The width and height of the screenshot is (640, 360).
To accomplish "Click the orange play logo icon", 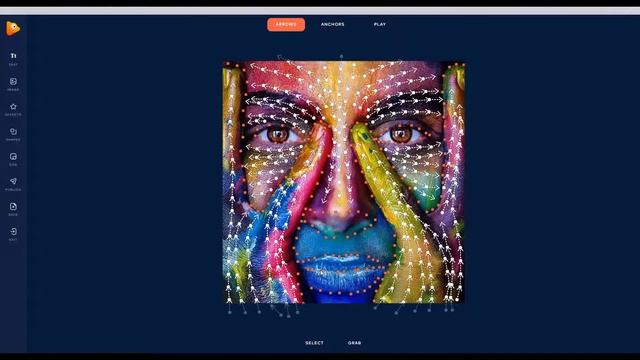I will click(x=13, y=29).
